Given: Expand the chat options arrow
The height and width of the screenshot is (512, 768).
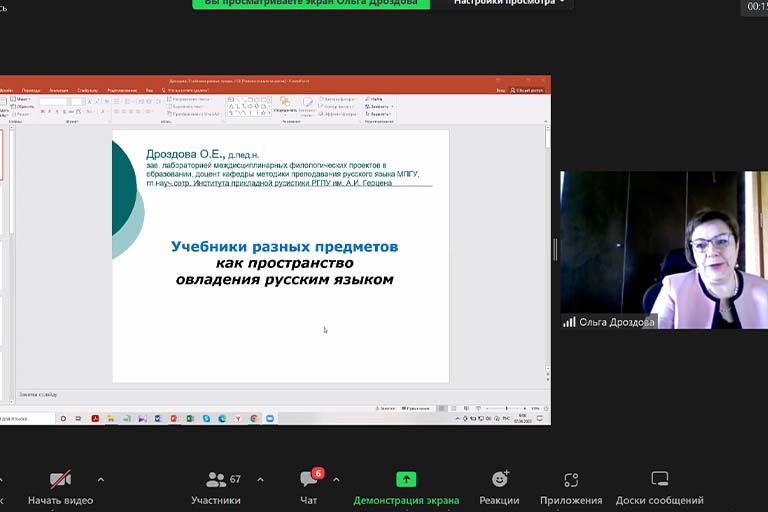Looking at the screenshot, I should (336, 480).
